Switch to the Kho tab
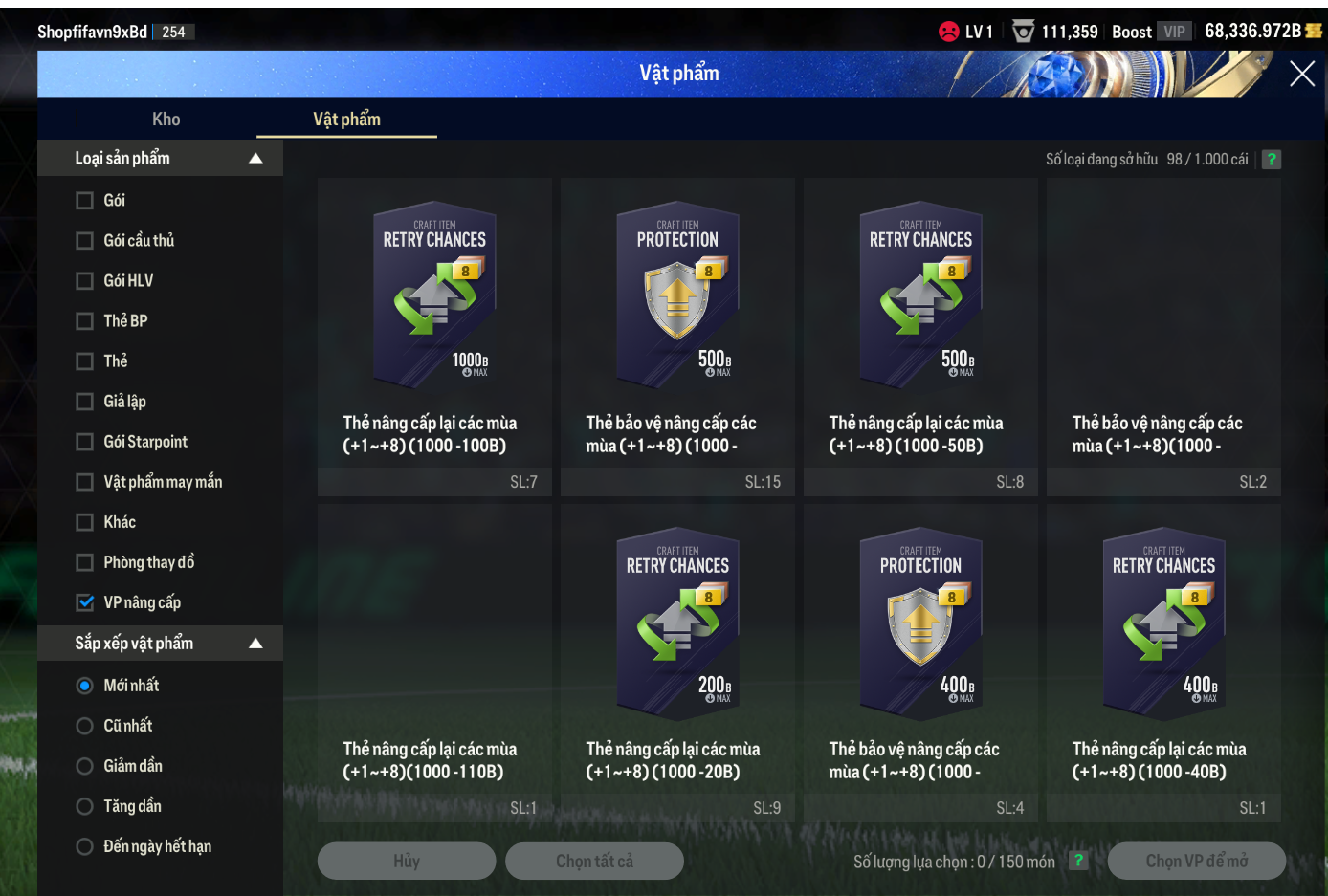The image size is (1328, 896). point(166,120)
